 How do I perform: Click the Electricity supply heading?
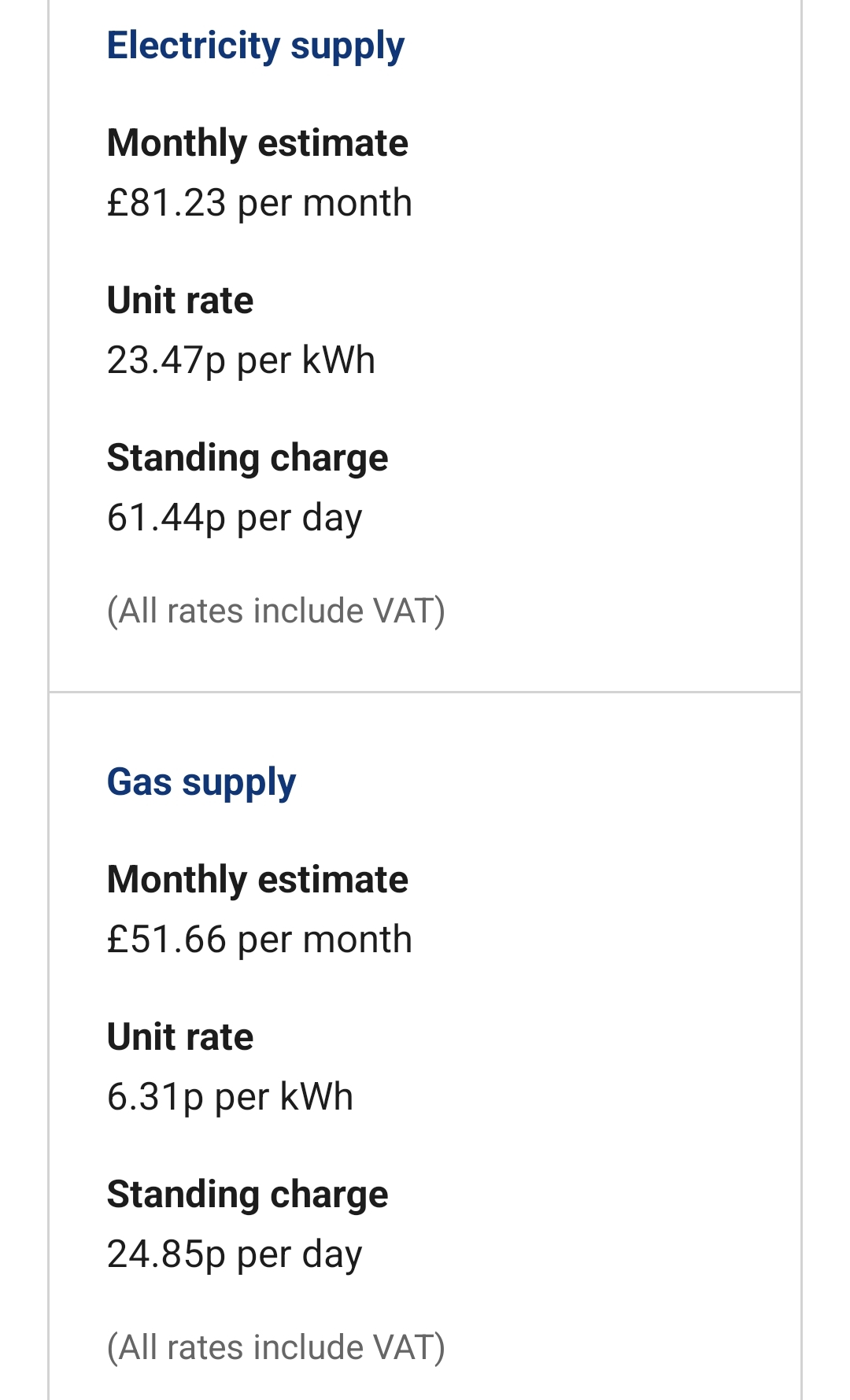tap(256, 46)
